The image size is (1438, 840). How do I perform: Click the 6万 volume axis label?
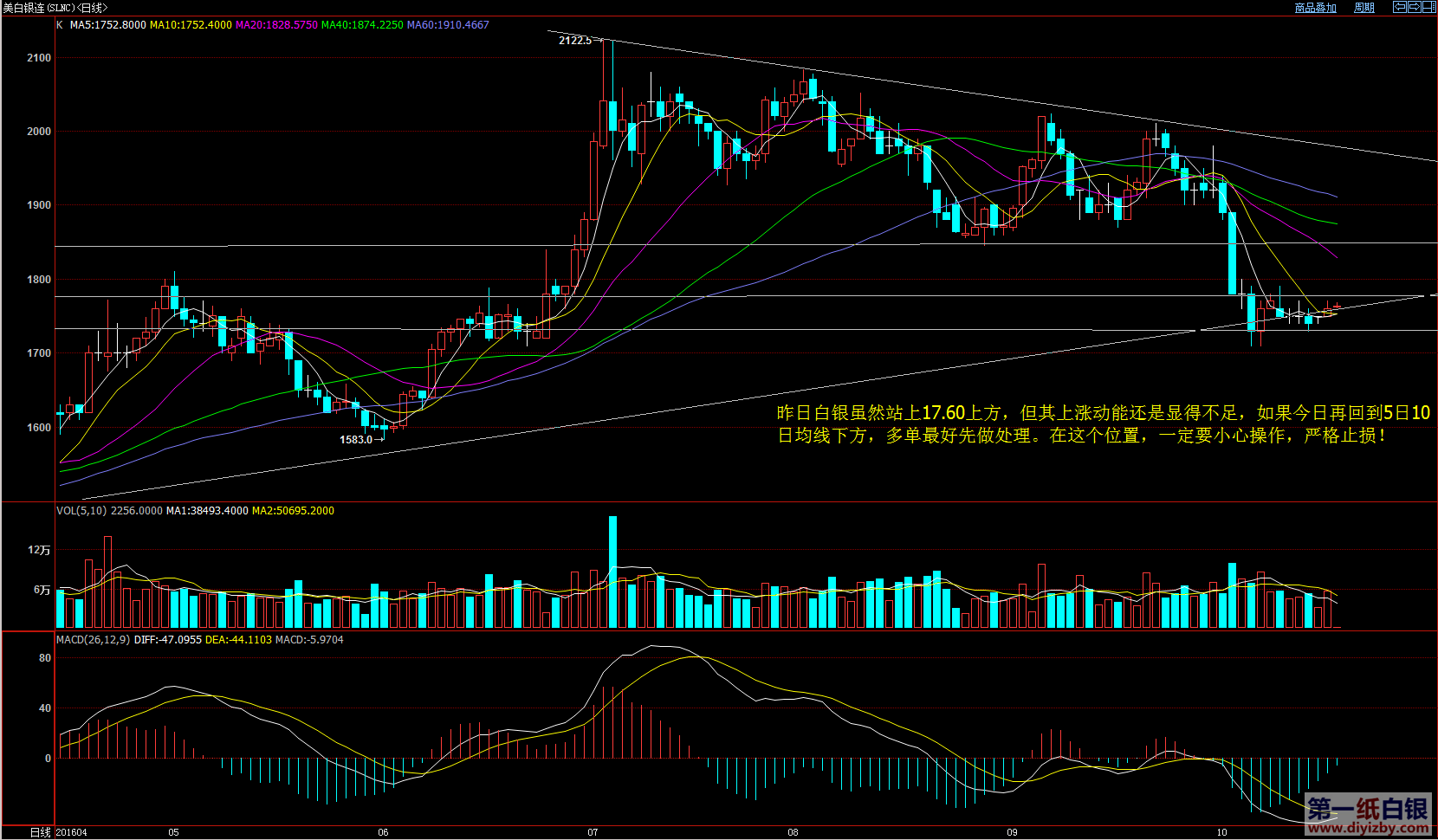tap(42, 590)
